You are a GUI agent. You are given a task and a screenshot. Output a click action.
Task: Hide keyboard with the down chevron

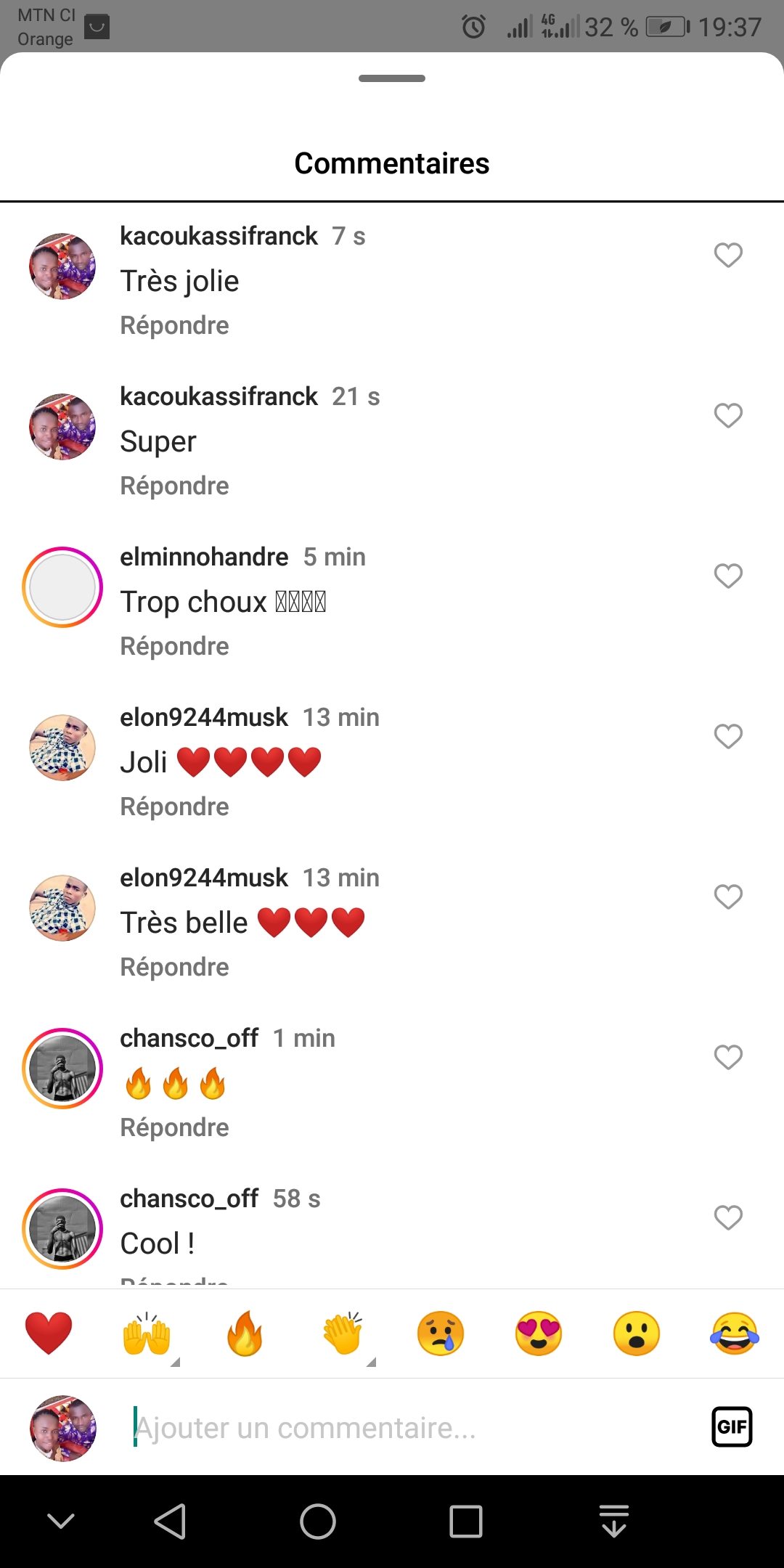(61, 1521)
